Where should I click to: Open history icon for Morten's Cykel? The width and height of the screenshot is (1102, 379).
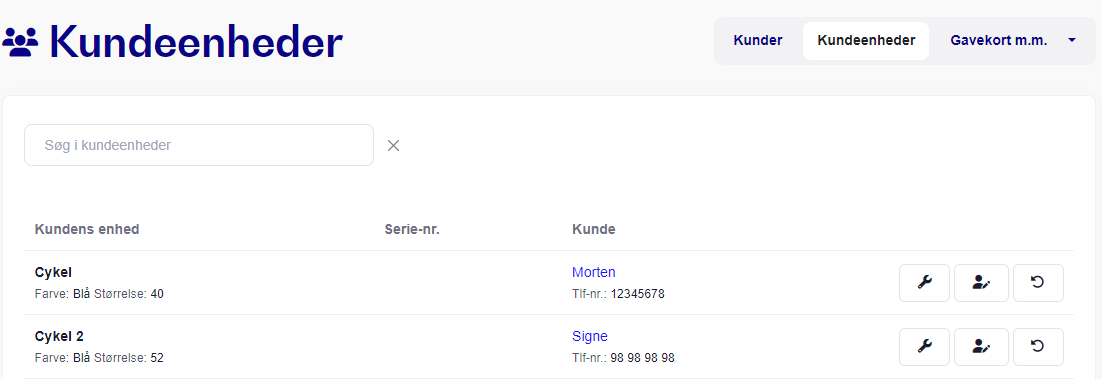1038,283
